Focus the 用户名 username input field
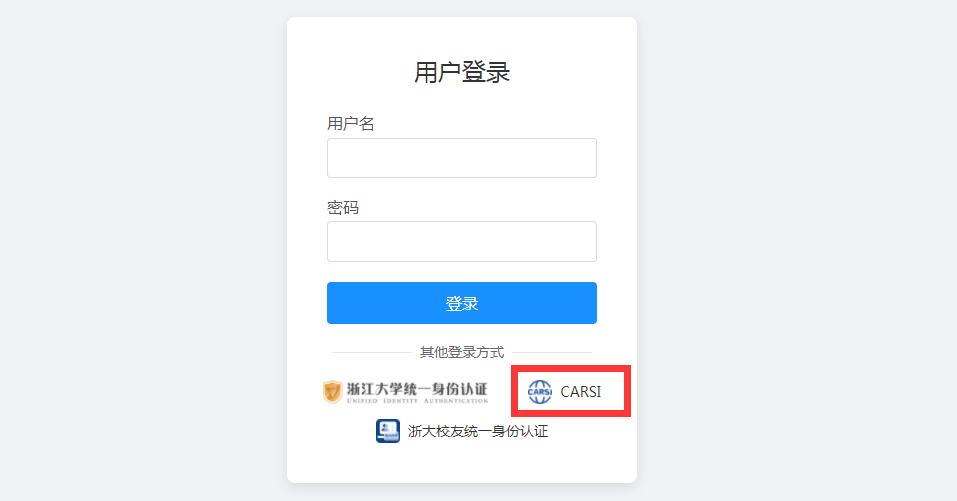 [x=461, y=158]
